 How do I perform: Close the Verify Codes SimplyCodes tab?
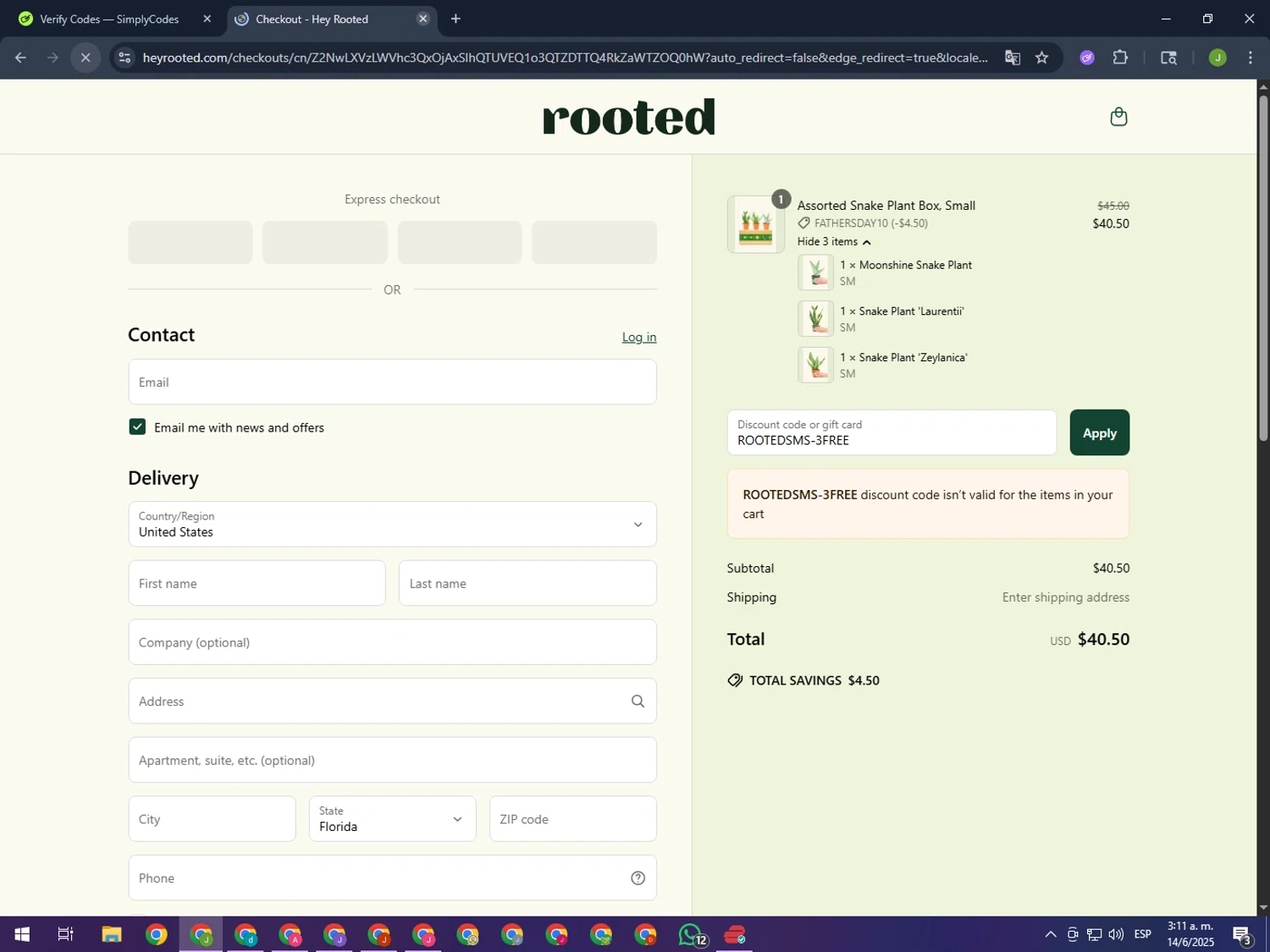[x=207, y=19]
